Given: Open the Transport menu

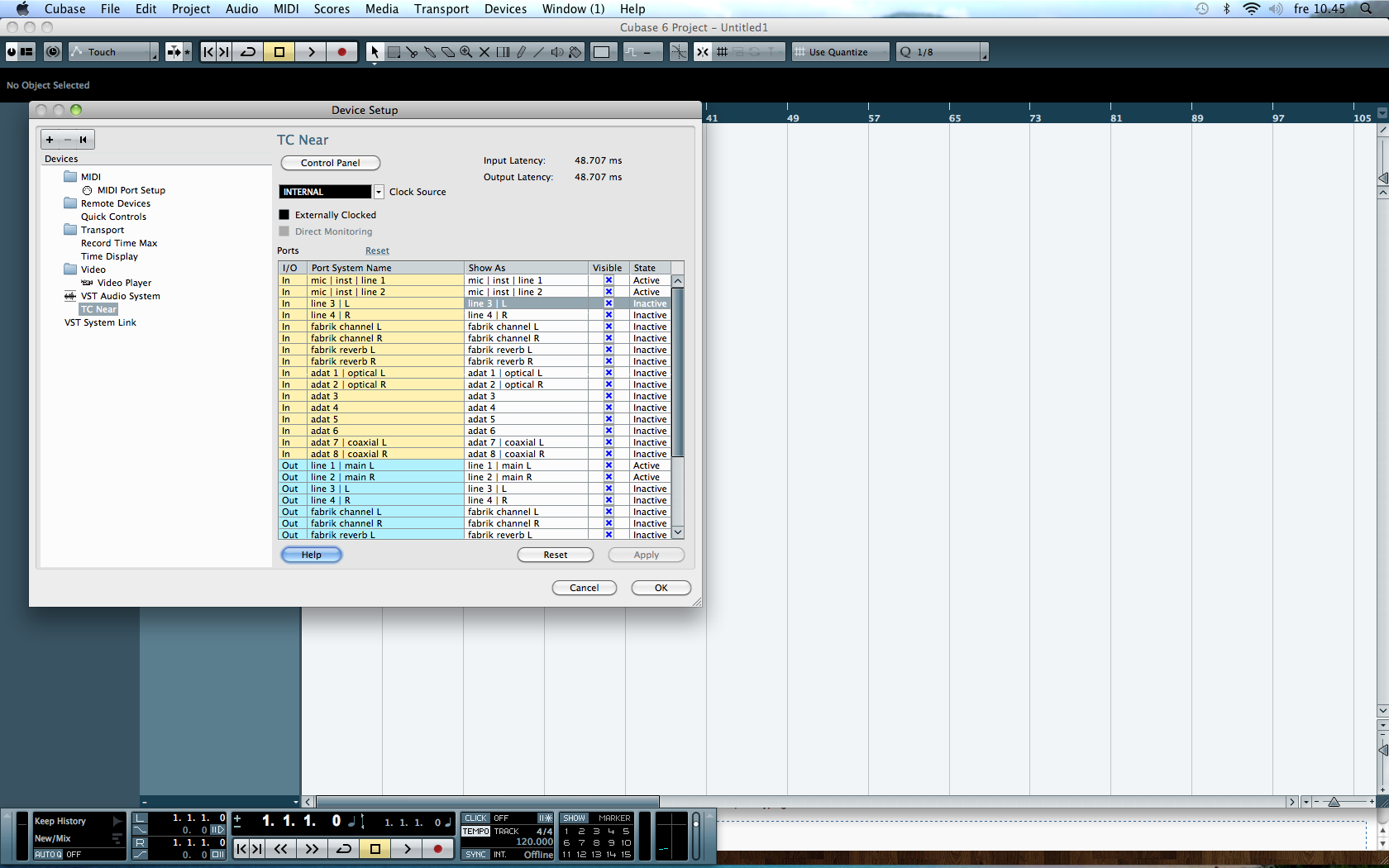Looking at the screenshot, I should [x=442, y=9].
